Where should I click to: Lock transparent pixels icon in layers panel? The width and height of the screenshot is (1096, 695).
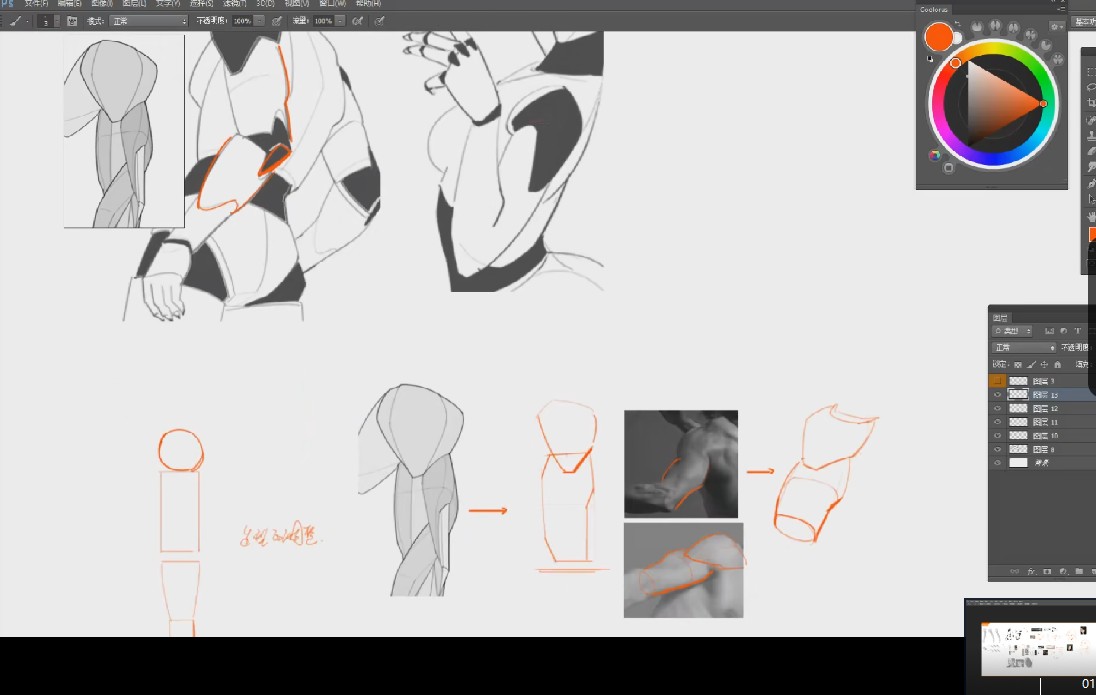(1018, 364)
